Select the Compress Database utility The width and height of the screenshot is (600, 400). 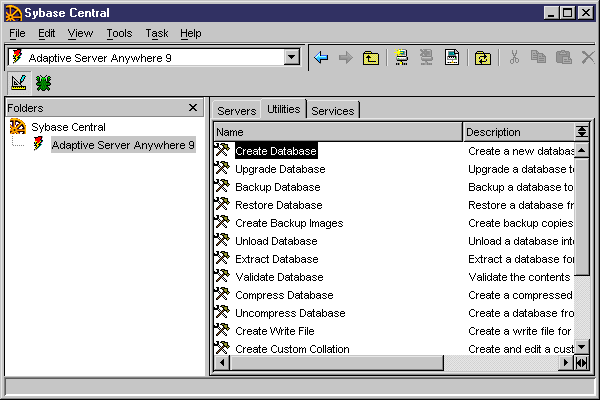[x=284, y=295]
